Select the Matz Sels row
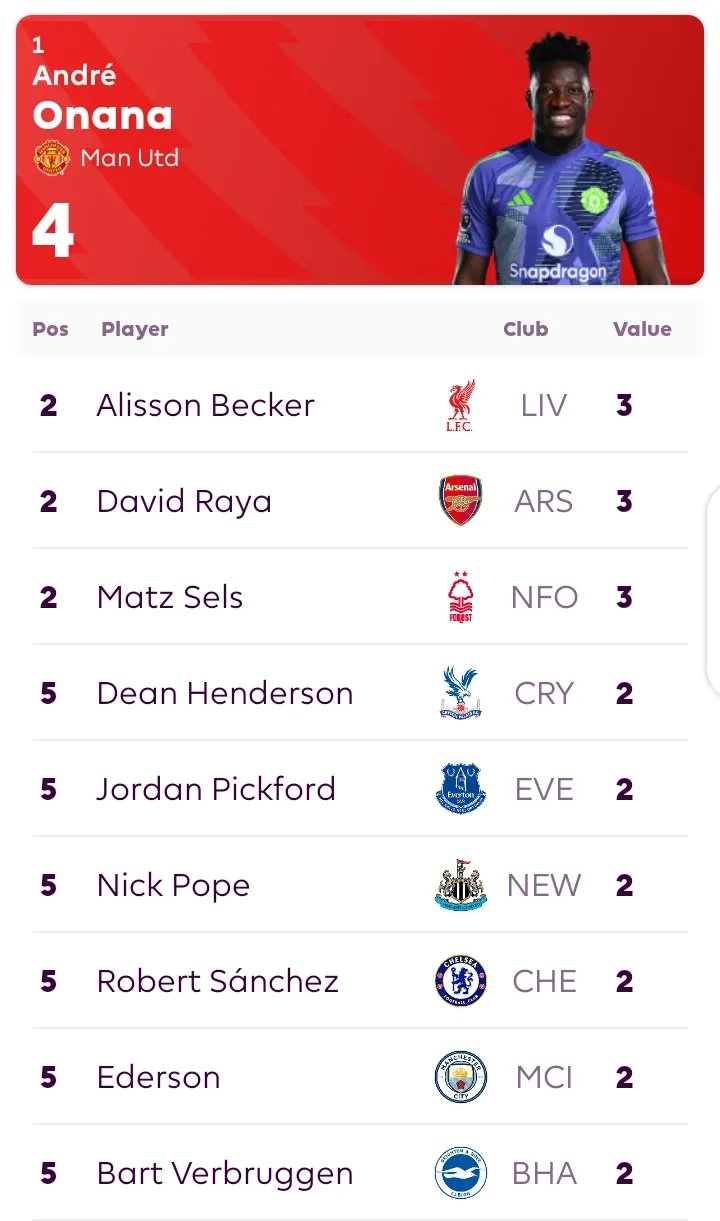This screenshot has height=1221, width=720. 360,597
